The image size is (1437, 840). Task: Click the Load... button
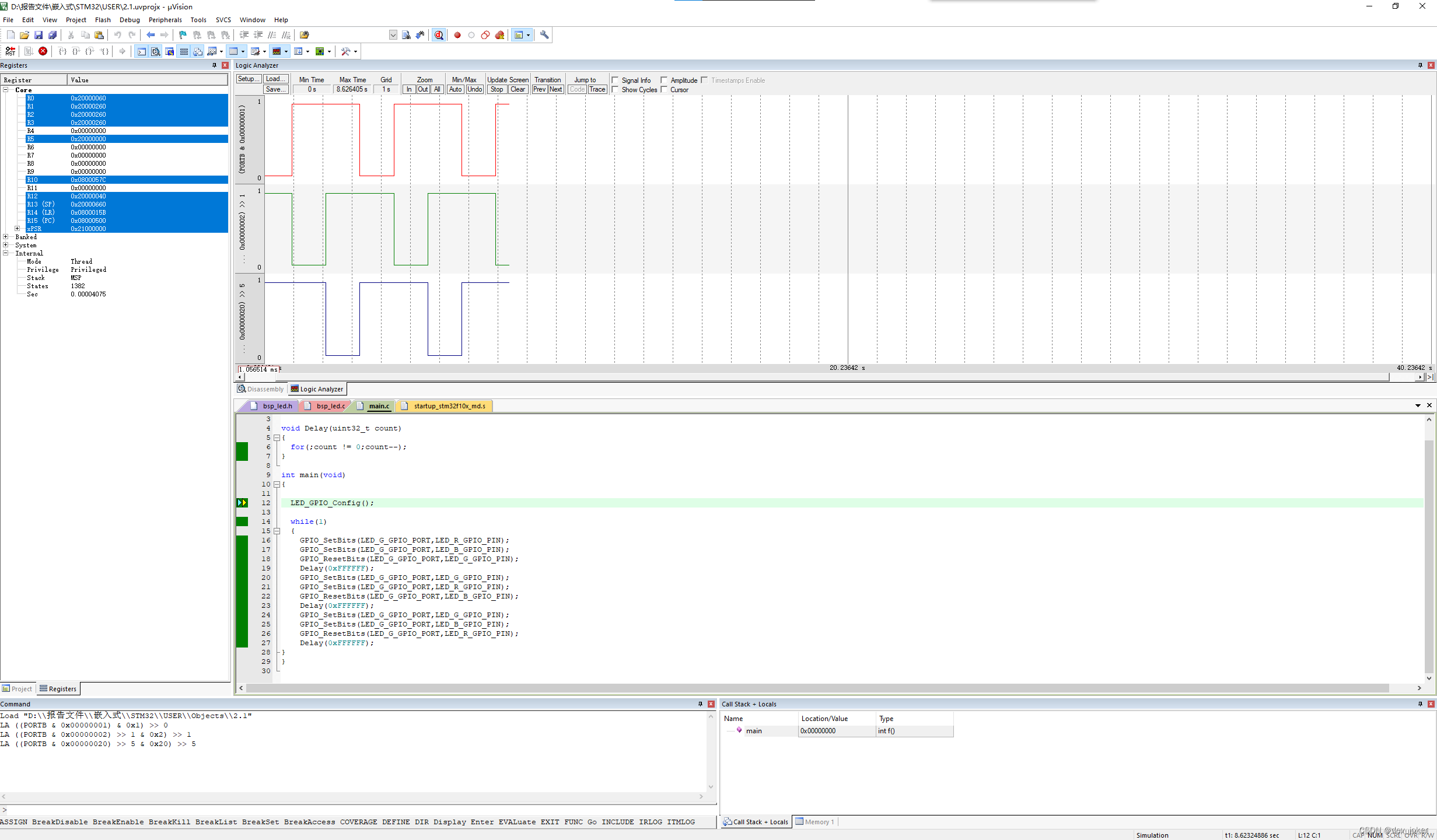[x=275, y=79]
